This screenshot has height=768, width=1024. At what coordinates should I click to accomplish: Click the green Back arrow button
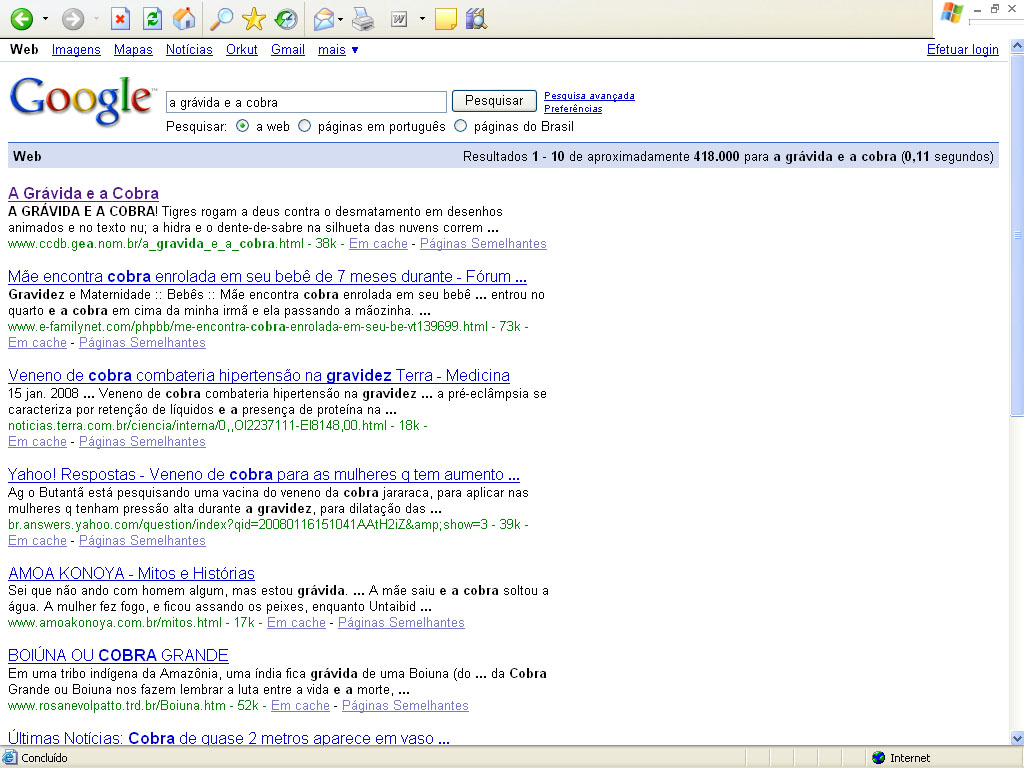[21, 19]
